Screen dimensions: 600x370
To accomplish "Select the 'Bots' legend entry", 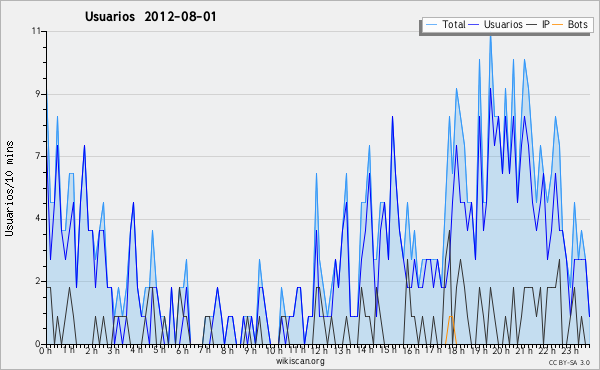I will (x=571, y=24).
